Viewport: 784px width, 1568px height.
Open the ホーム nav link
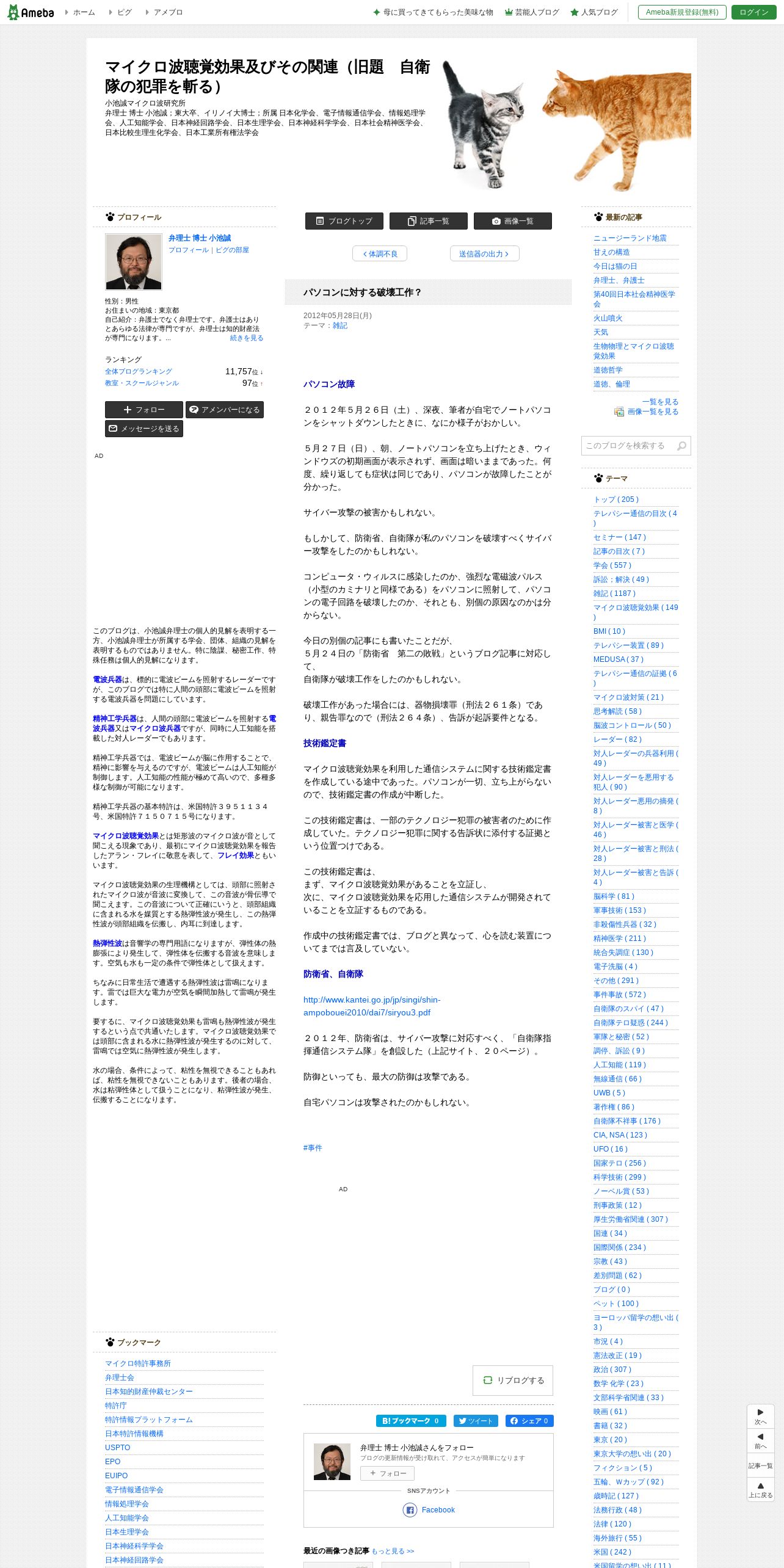(x=84, y=12)
